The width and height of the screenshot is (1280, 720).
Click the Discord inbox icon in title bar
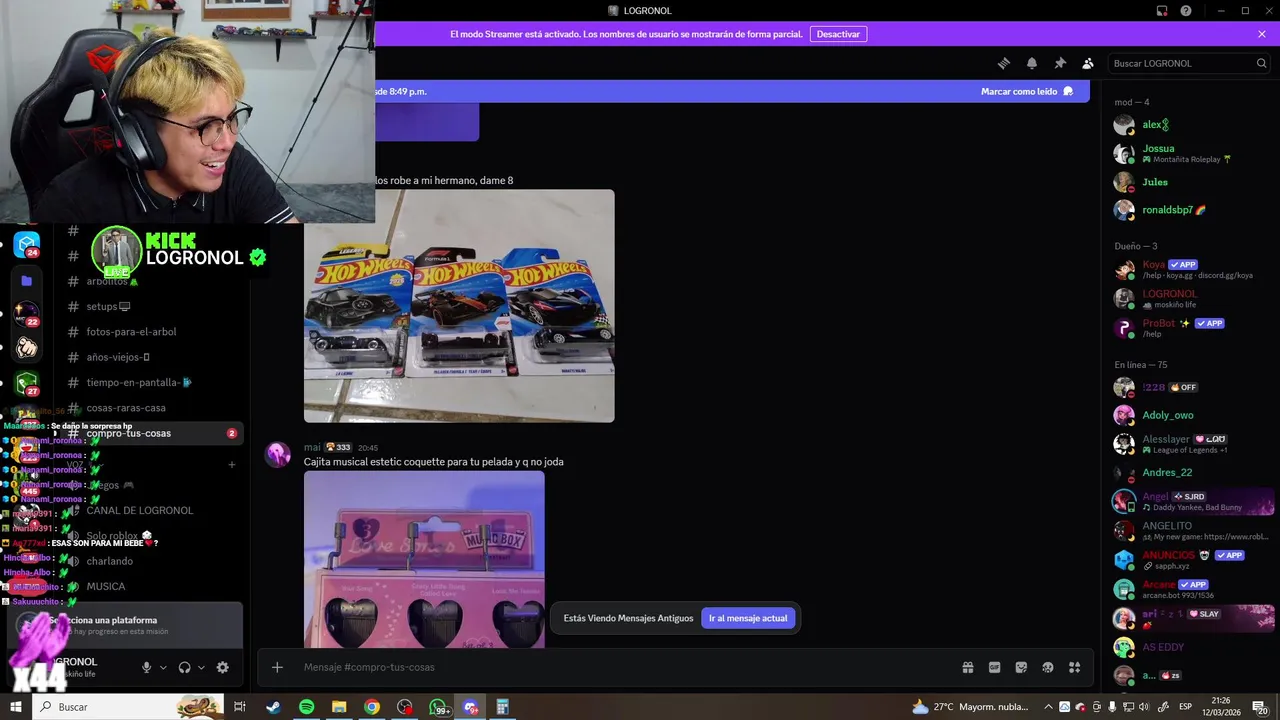tap(1162, 10)
